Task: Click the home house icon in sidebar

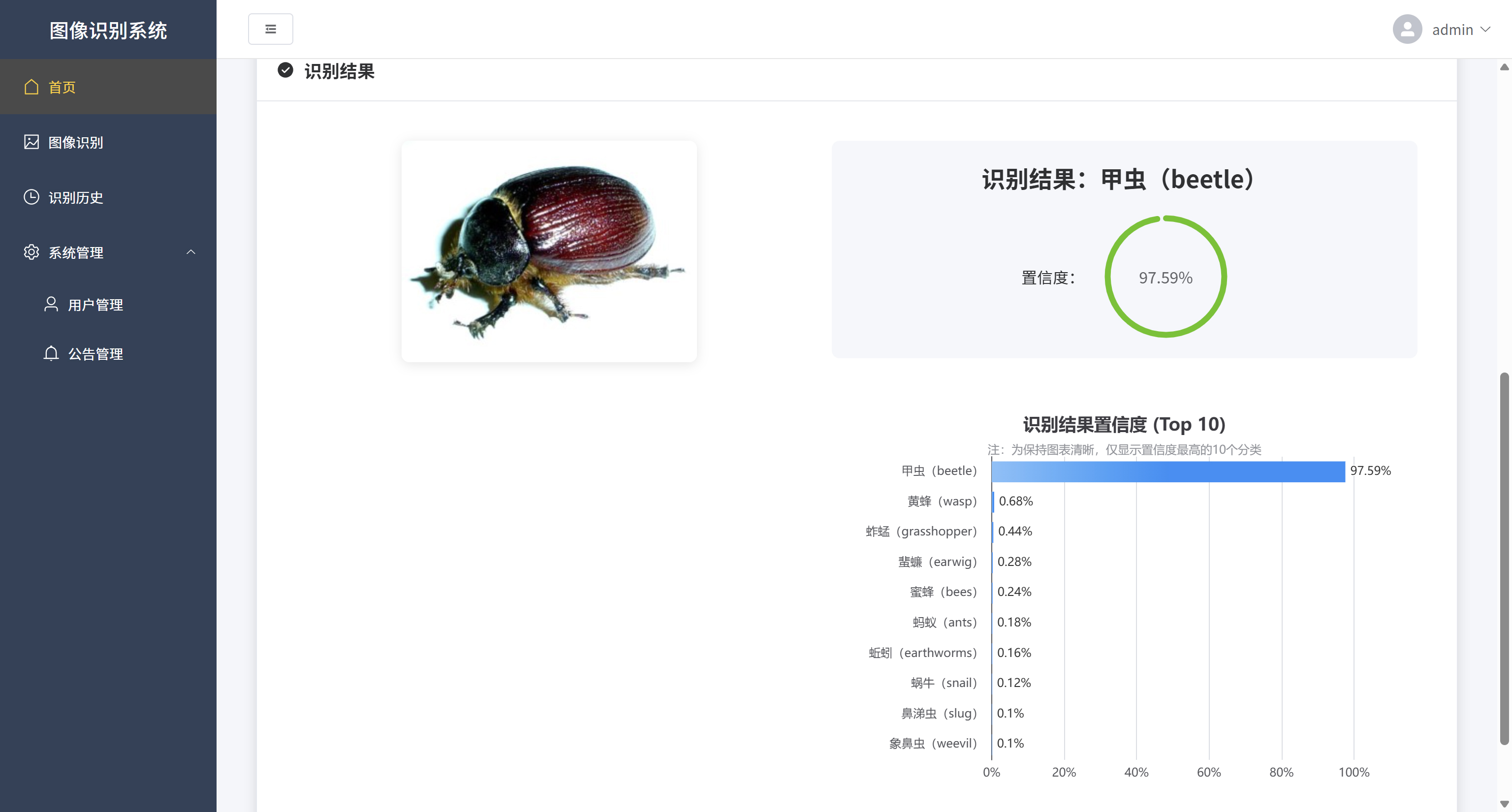Action: (31, 87)
